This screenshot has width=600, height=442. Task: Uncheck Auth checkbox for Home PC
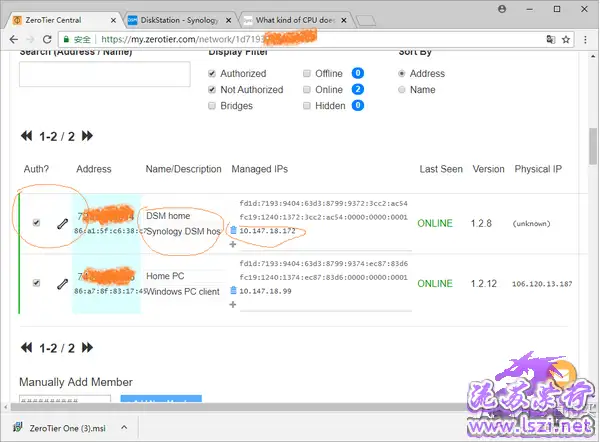(x=36, y=283)
